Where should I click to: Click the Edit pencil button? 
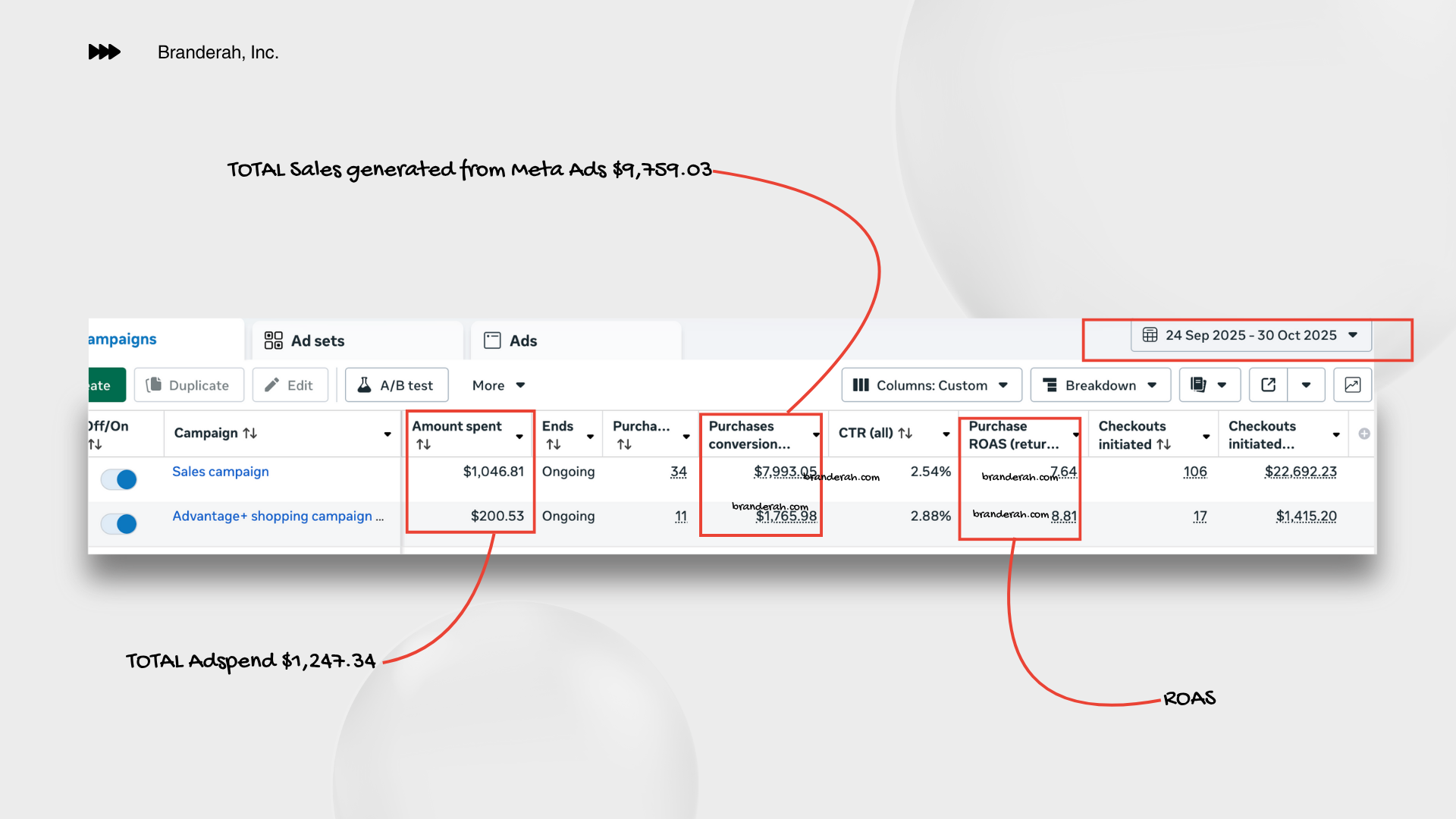(x=290, y=385)
